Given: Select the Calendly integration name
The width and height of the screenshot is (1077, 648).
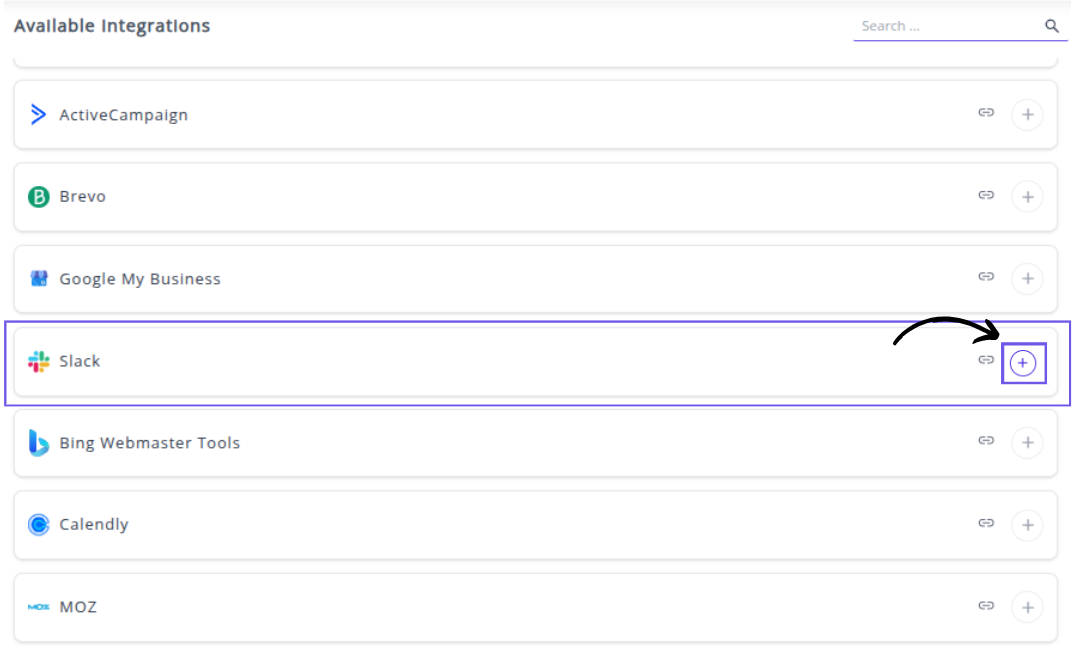Looking at the screenshot, I should tap(94, 524).
